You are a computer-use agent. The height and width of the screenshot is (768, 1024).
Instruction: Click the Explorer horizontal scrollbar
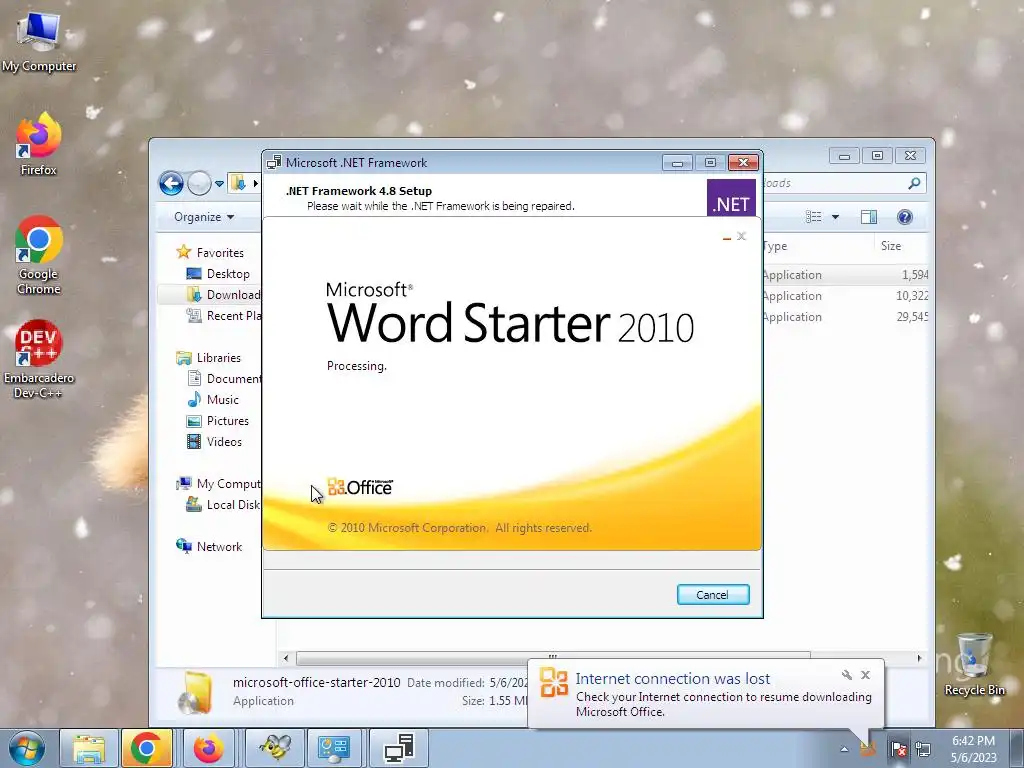click(x=553, y=658)
